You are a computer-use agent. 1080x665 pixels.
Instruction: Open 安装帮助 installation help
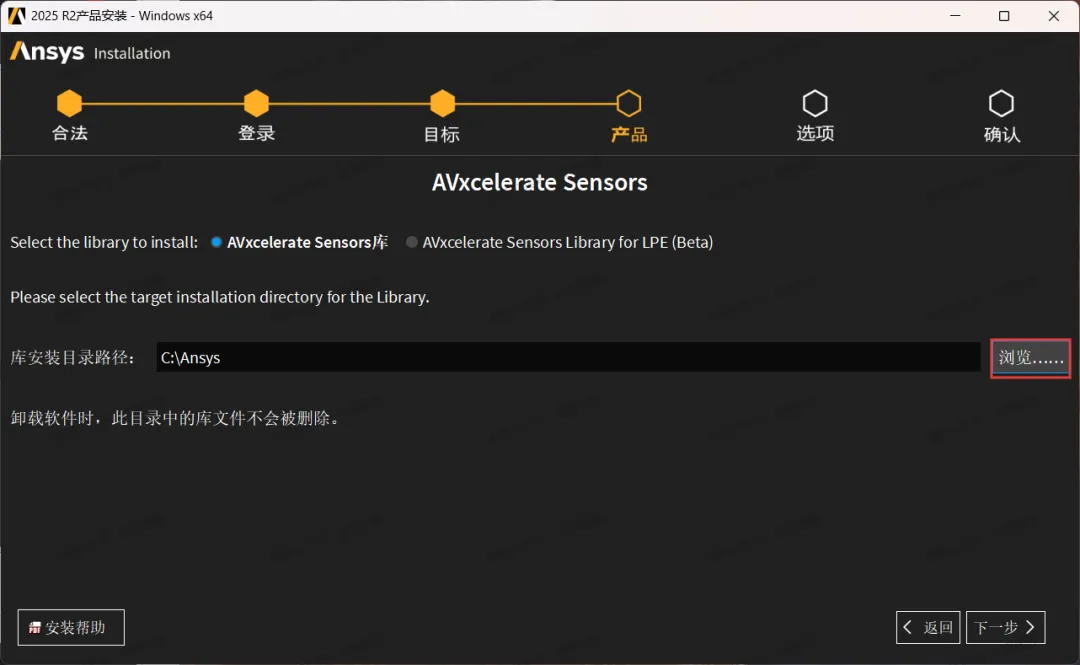tap(71, 627)
